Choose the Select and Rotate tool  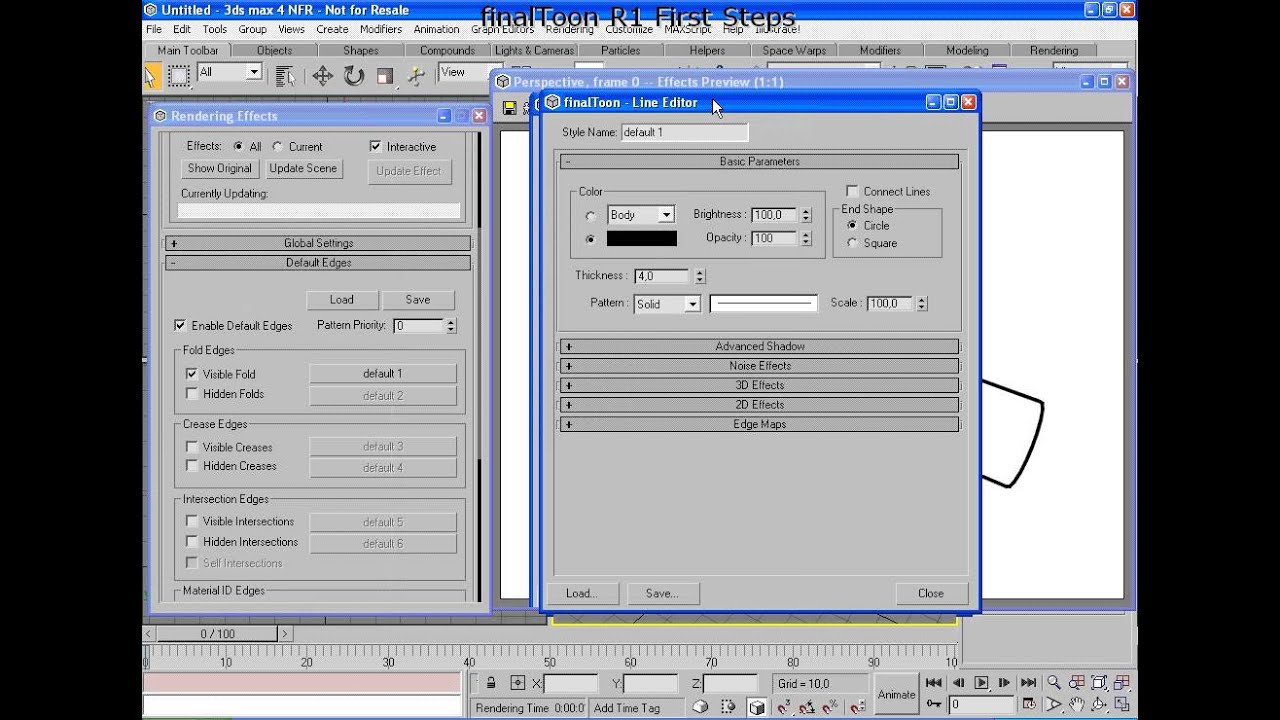tap(354, 76)
